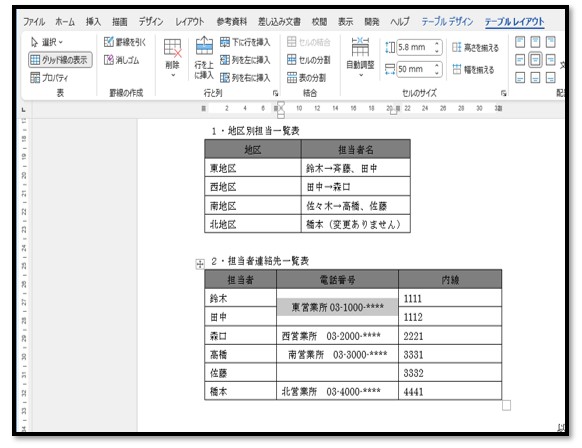Click 列を右に挿入 insert column right
Viewport: 582px width, 448px height.
(x=245, y=78)
